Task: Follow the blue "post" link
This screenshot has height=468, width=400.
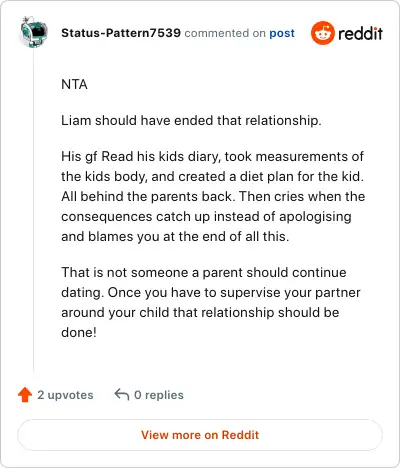Action: 282,33
